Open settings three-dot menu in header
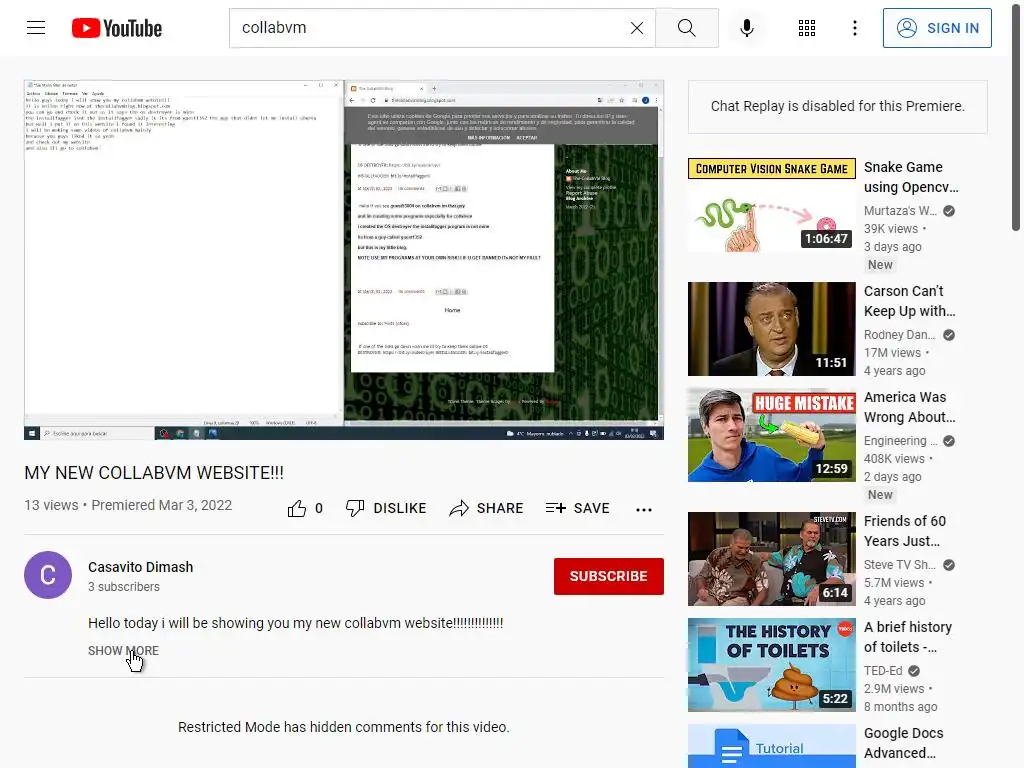This screenshot has height=768, width=1024. pyautogui.click(x=855, y=28)
